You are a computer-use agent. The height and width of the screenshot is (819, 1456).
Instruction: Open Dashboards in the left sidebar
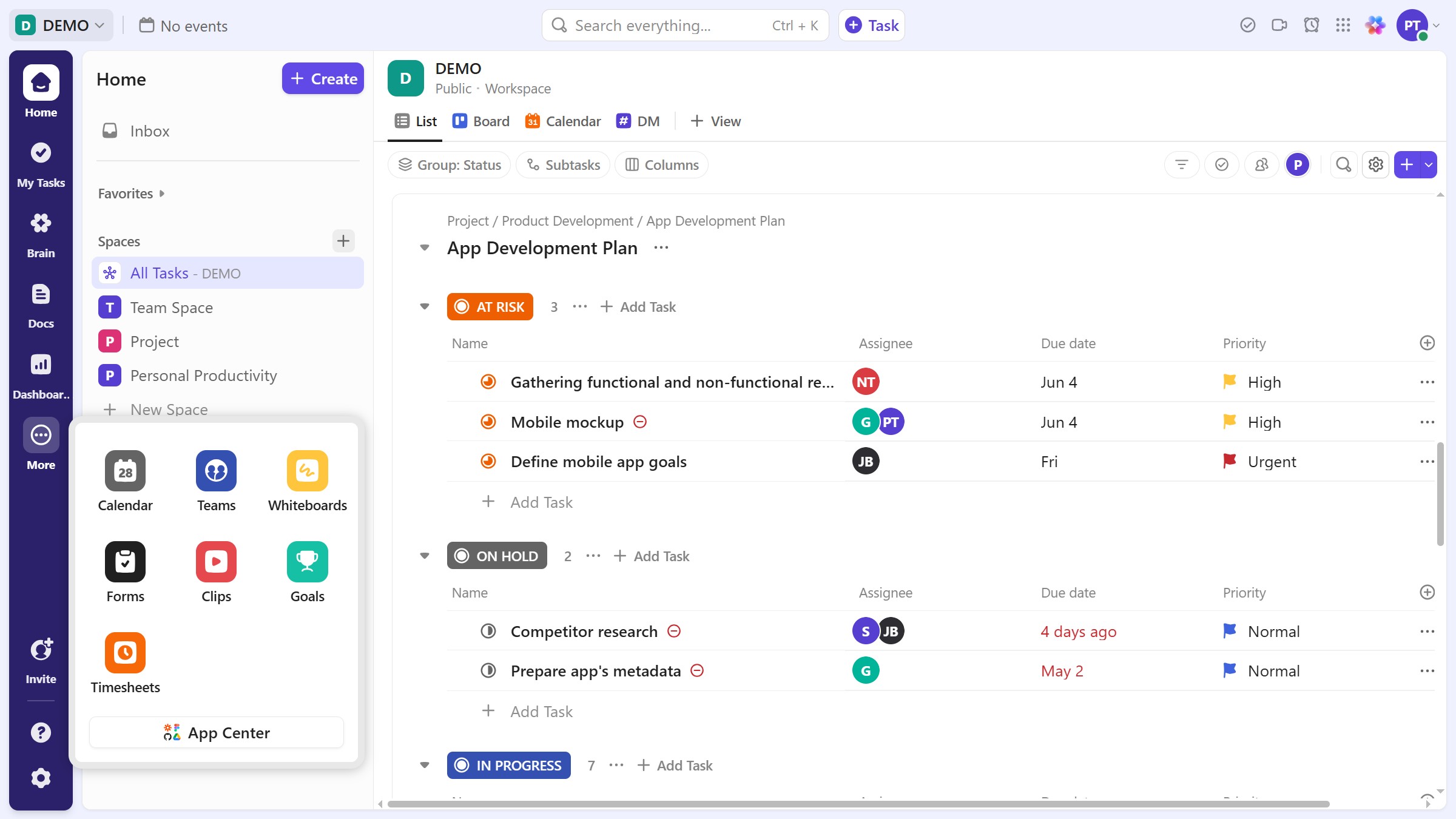click(41, 375)
